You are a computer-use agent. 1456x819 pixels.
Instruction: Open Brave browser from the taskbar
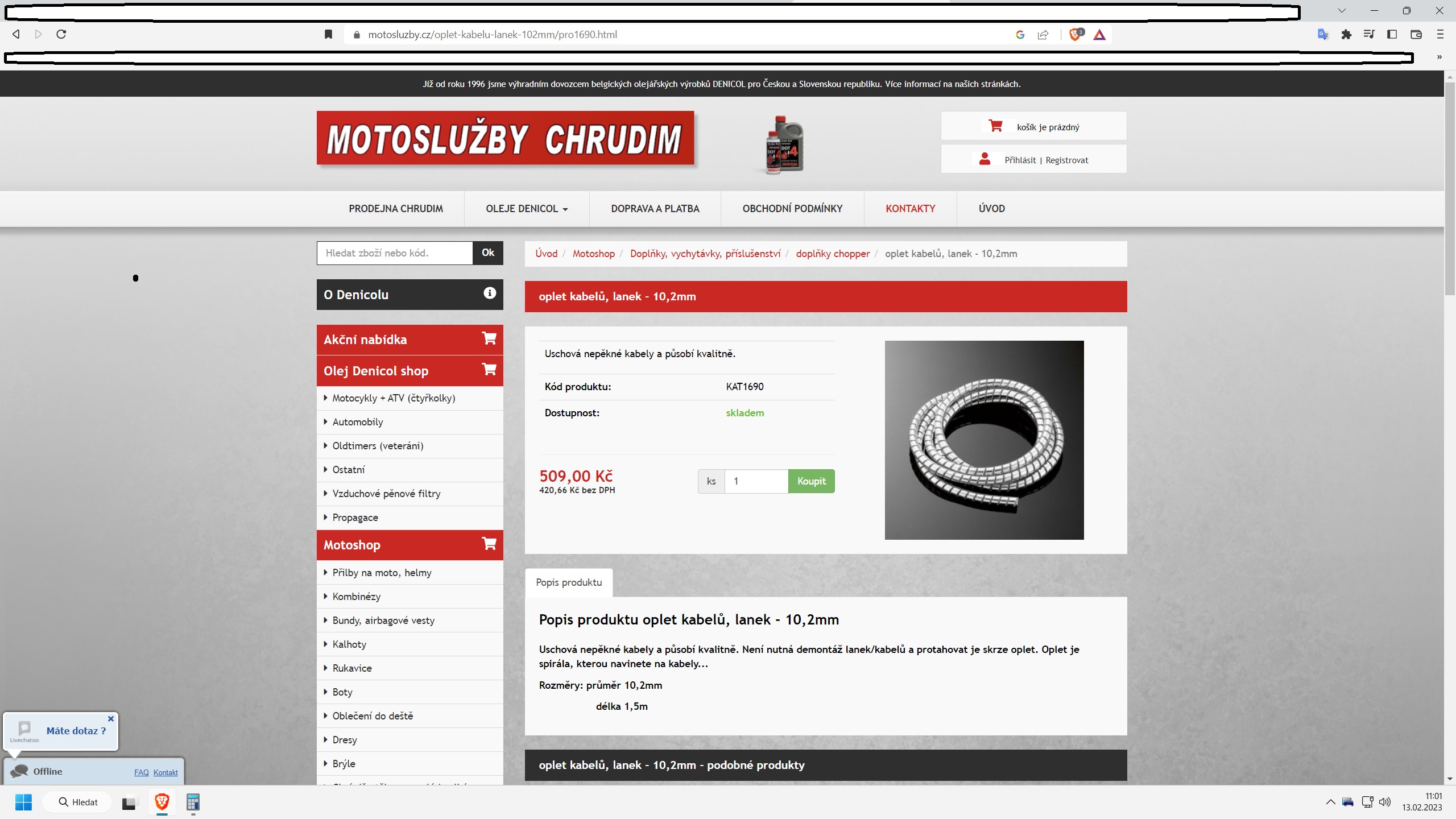[x=162, y=802]
